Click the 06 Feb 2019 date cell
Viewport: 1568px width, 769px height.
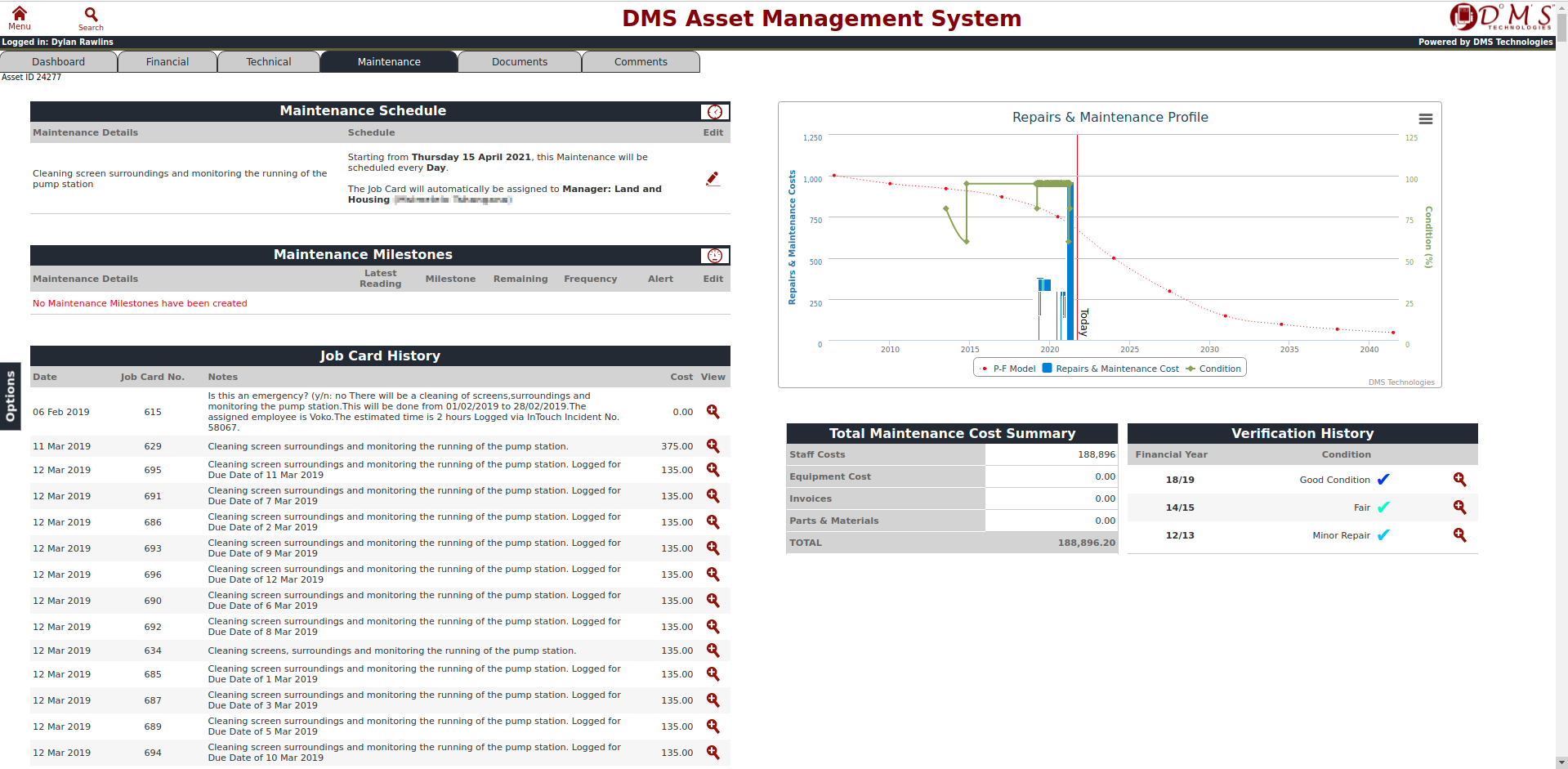61,412
